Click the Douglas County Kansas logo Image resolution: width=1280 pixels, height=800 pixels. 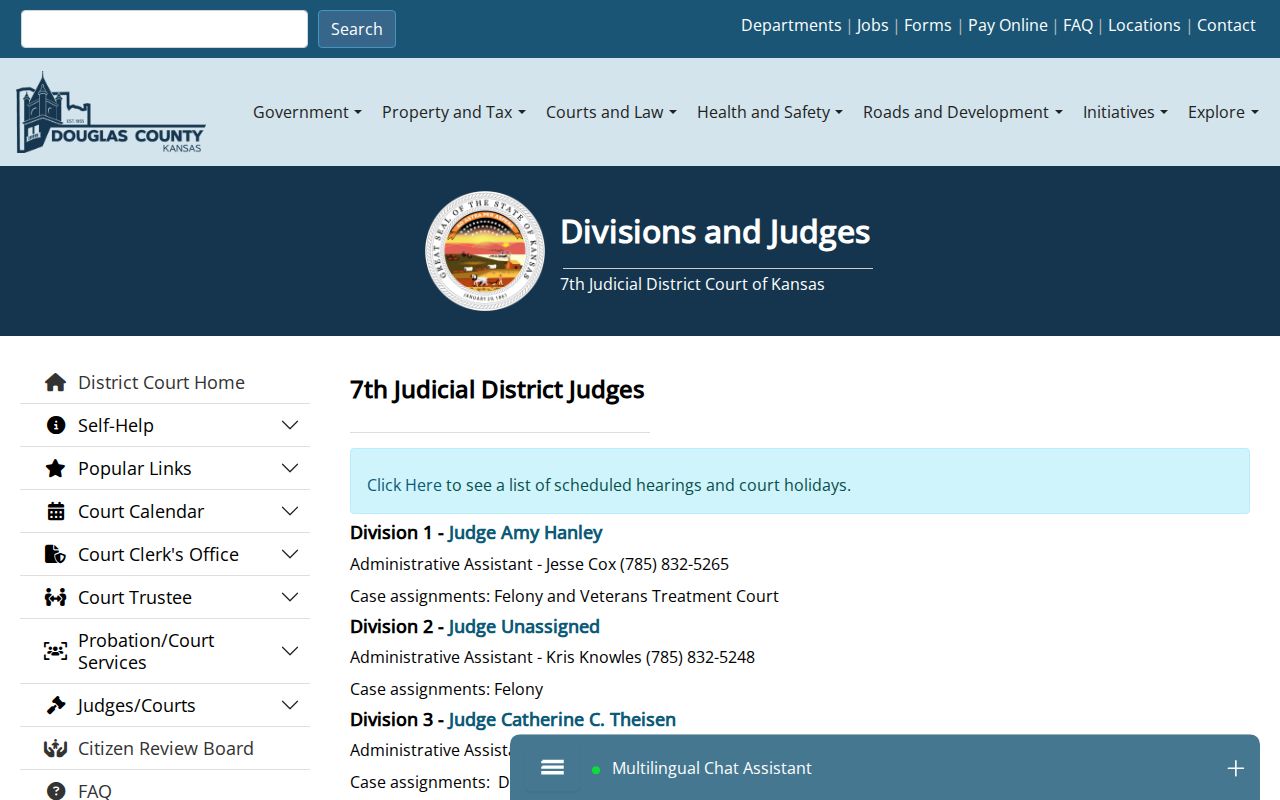110,113
